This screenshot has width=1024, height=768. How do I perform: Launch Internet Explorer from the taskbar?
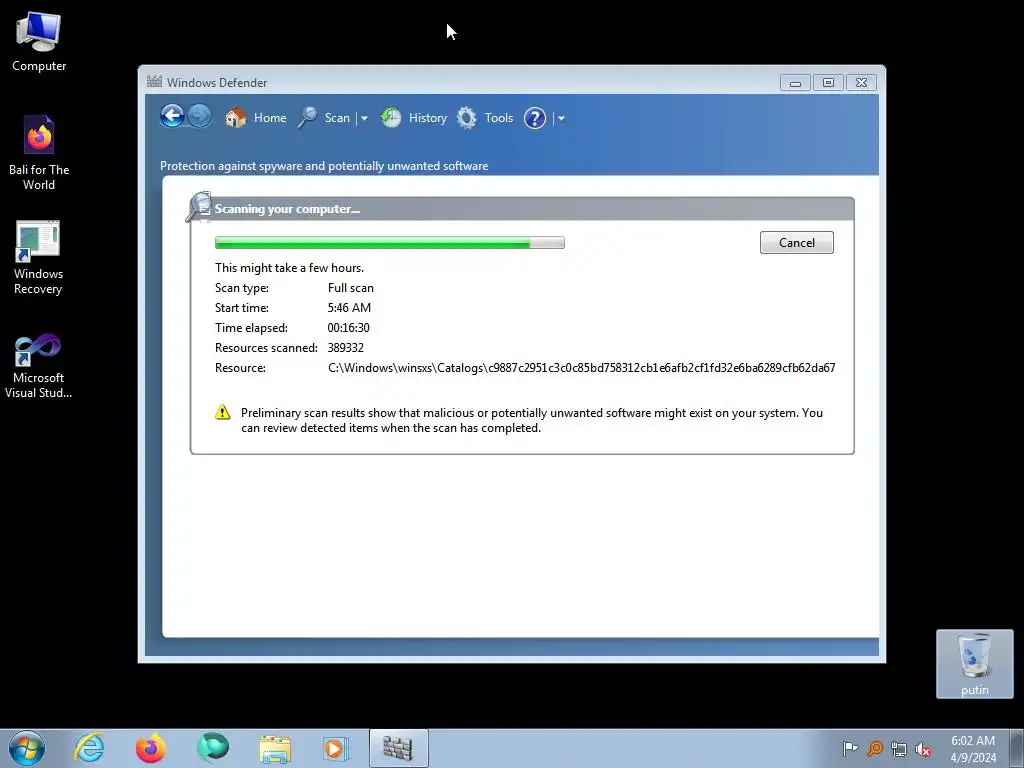89,748
